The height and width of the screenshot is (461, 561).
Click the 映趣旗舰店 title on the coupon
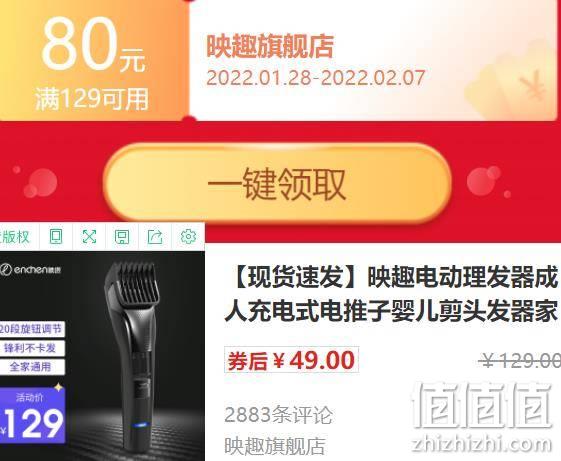(x=270, y=46)
